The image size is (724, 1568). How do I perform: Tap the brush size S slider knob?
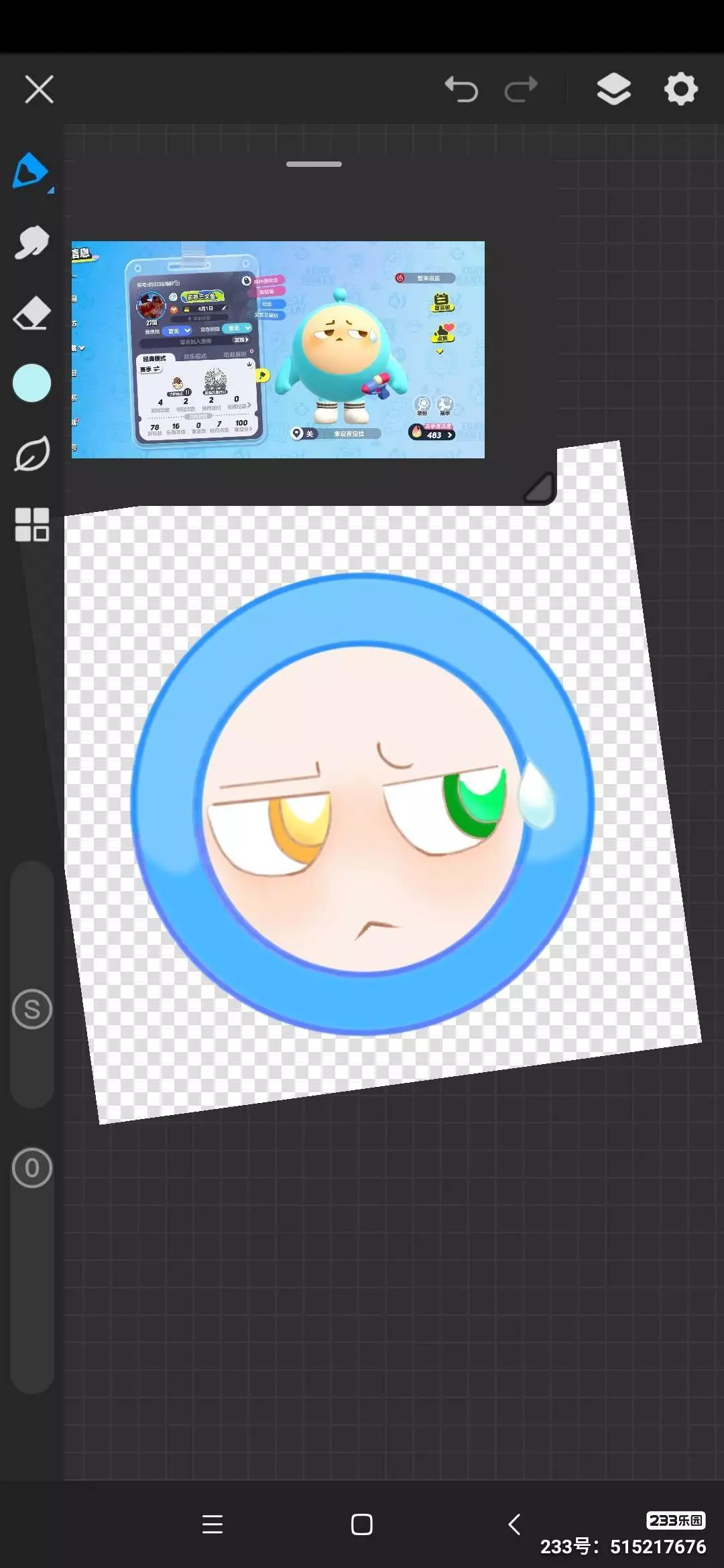32,1009
